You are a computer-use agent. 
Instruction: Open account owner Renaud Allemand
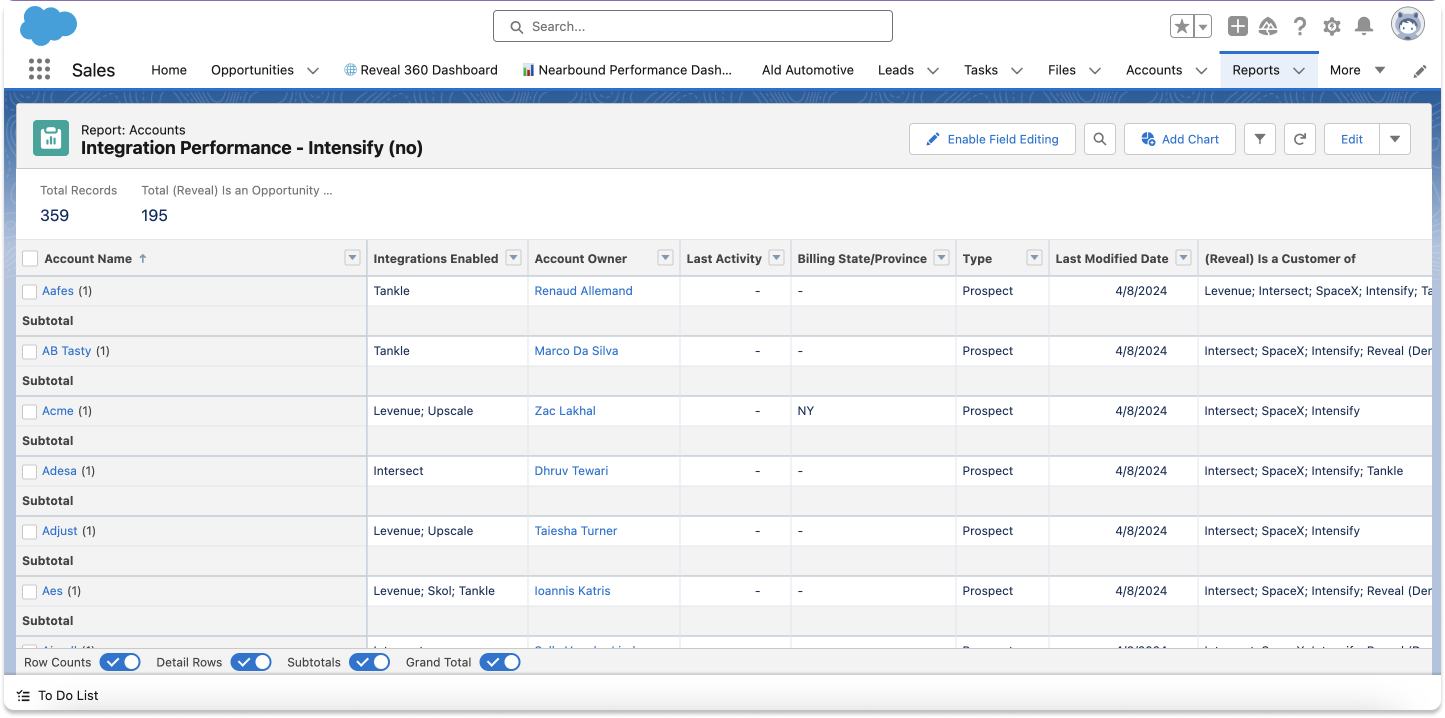(x=584, y=291)
